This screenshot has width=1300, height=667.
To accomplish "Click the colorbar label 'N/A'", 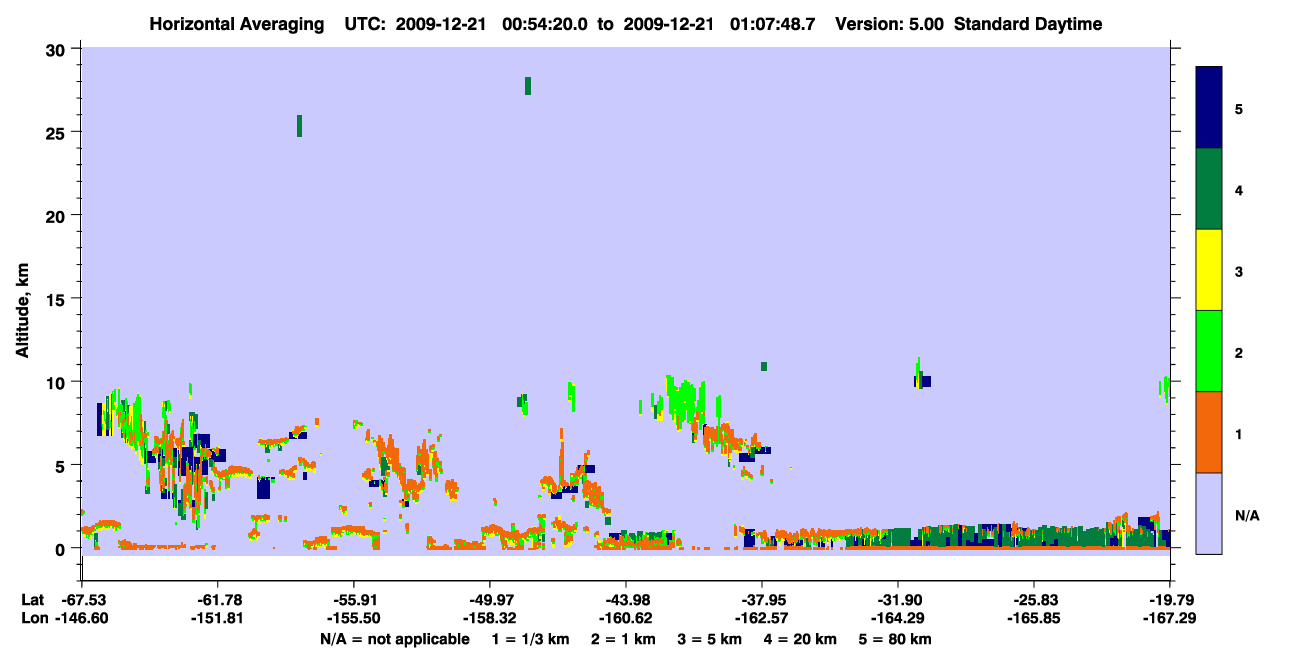I will click(1247, 516).
